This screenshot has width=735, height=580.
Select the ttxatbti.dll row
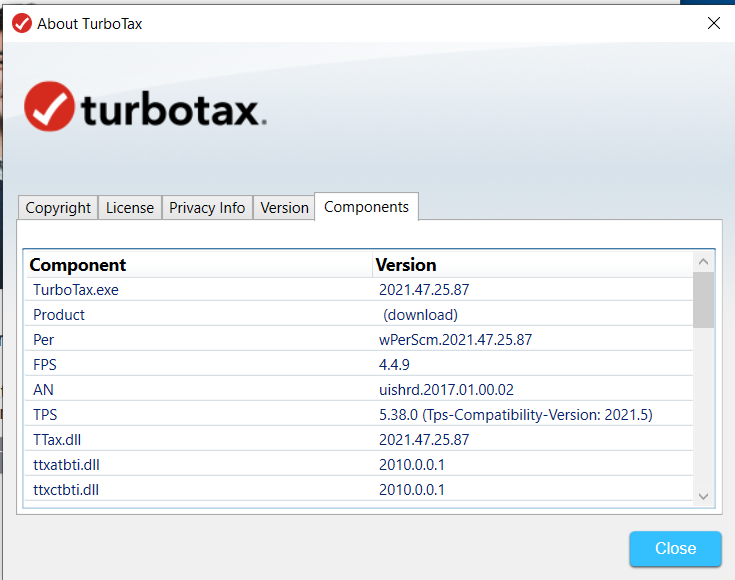(x=359, y=465)
